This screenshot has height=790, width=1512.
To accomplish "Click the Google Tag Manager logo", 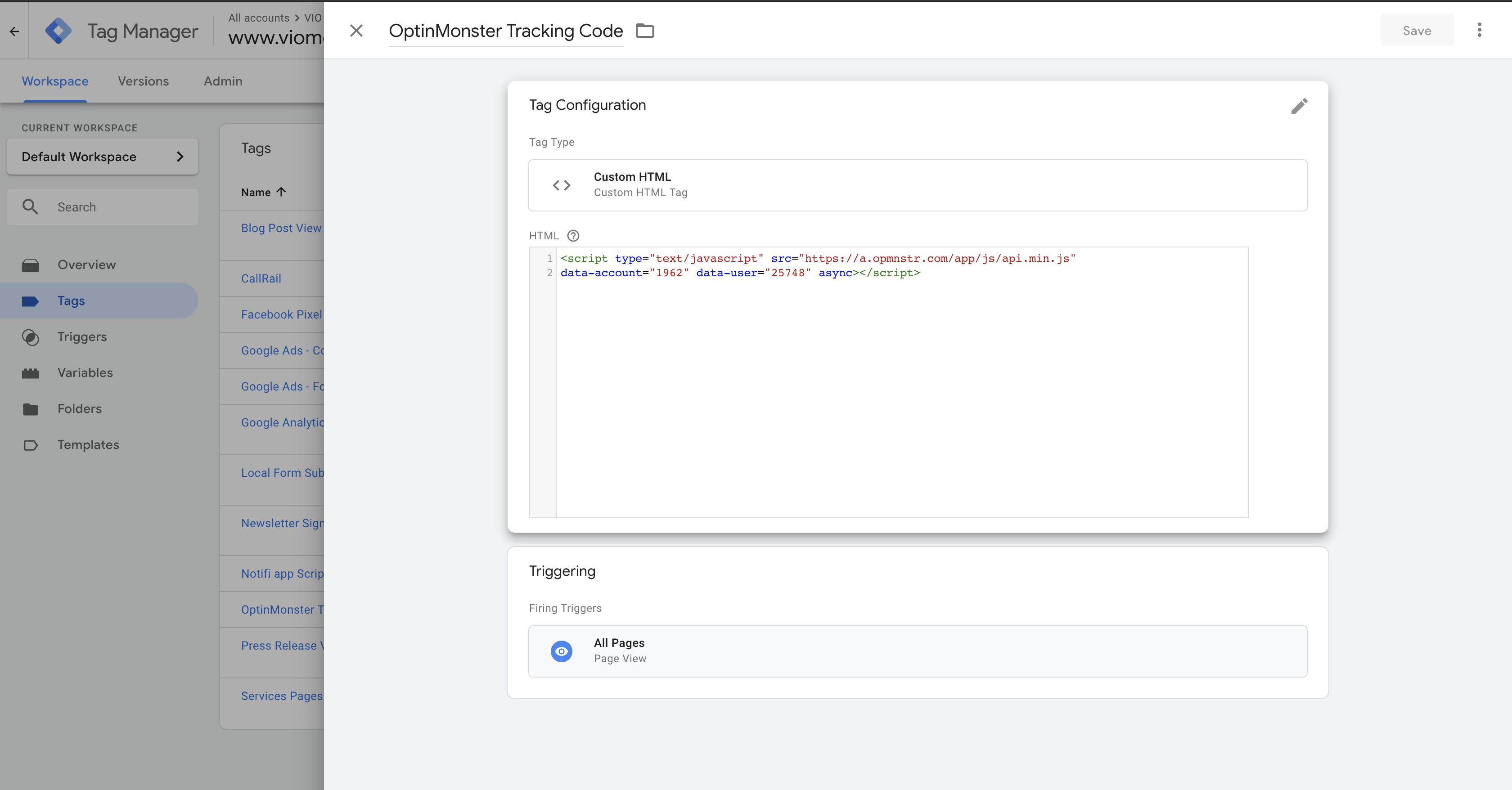I will pyautogui.click(x=58, y=31).
